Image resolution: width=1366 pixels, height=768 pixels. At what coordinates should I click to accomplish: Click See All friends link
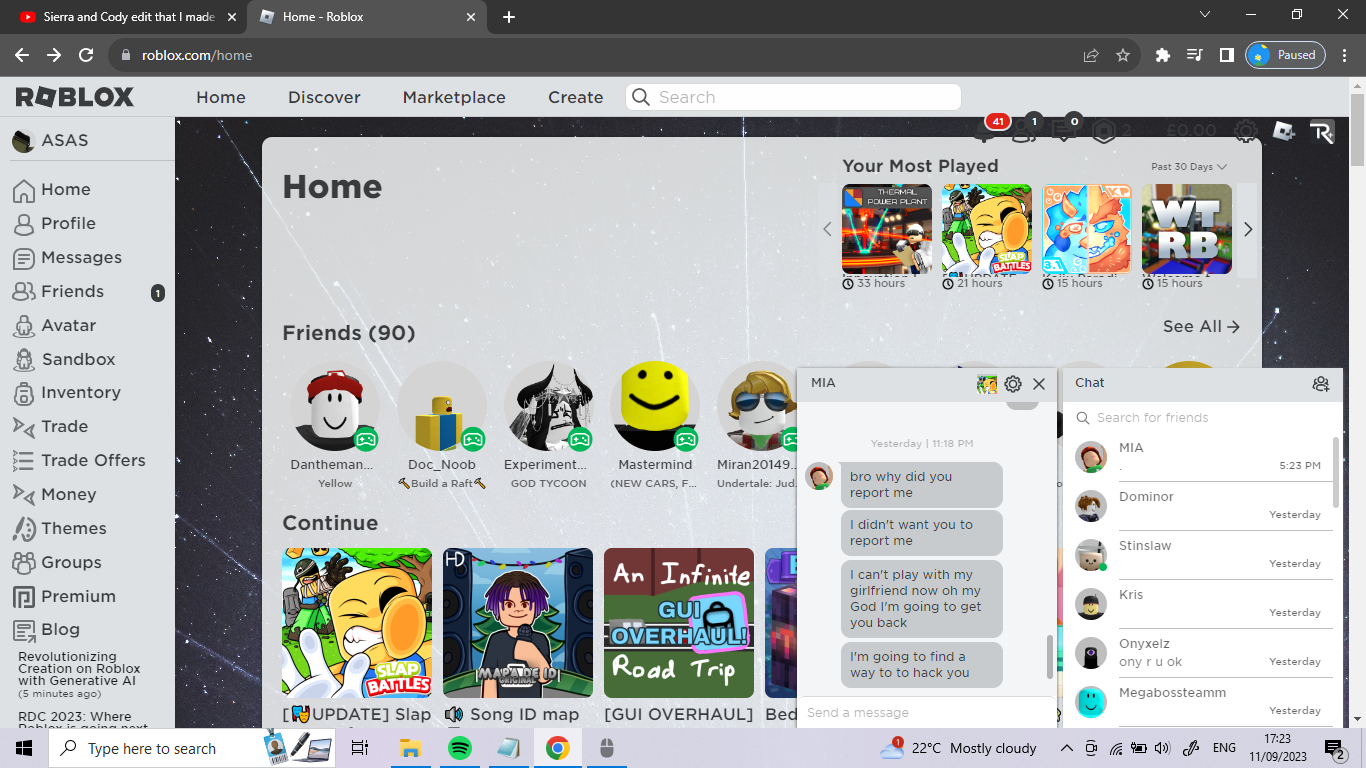pyautogui.click(x=1201, y=326)
